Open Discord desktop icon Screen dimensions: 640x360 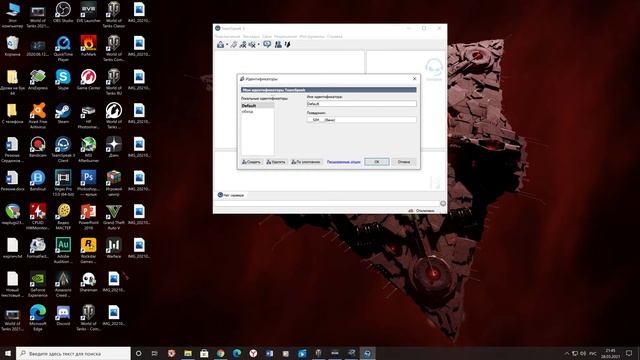pyautogui.click(x=63, y=316)
